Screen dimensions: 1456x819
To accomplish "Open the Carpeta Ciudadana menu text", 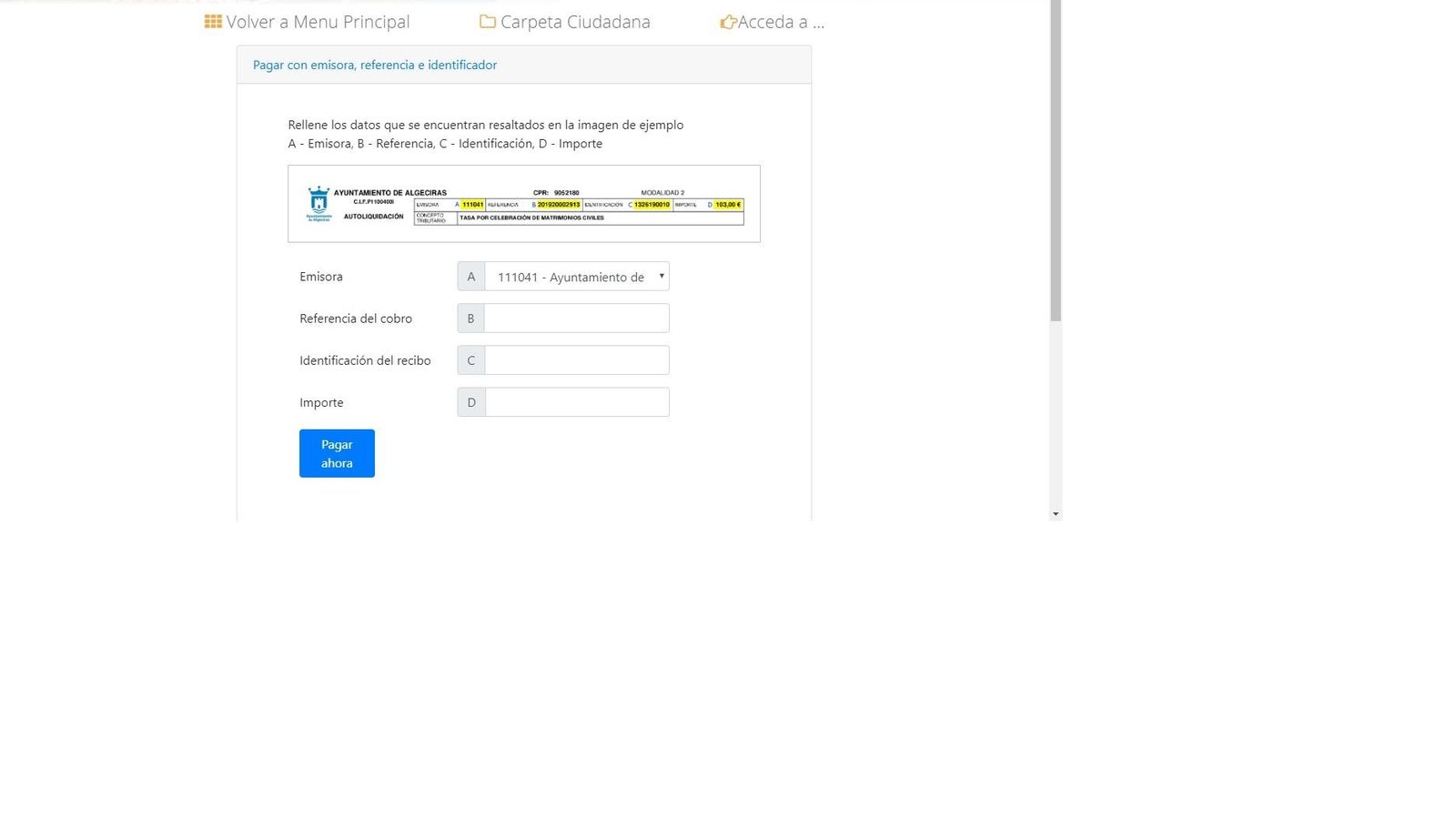I will [x=575, y=22].
